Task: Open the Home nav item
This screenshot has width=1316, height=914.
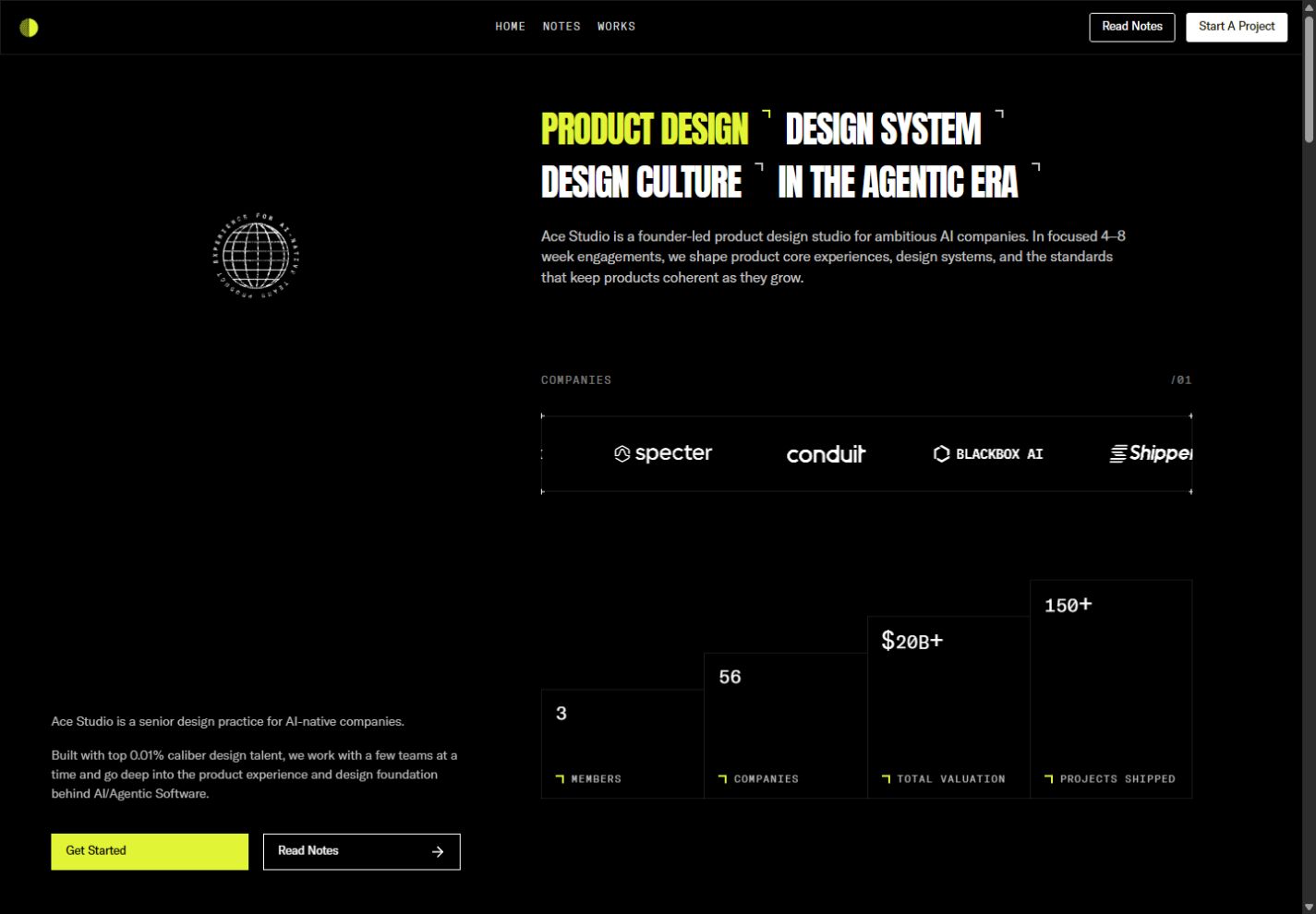Action: click(510, 27)
